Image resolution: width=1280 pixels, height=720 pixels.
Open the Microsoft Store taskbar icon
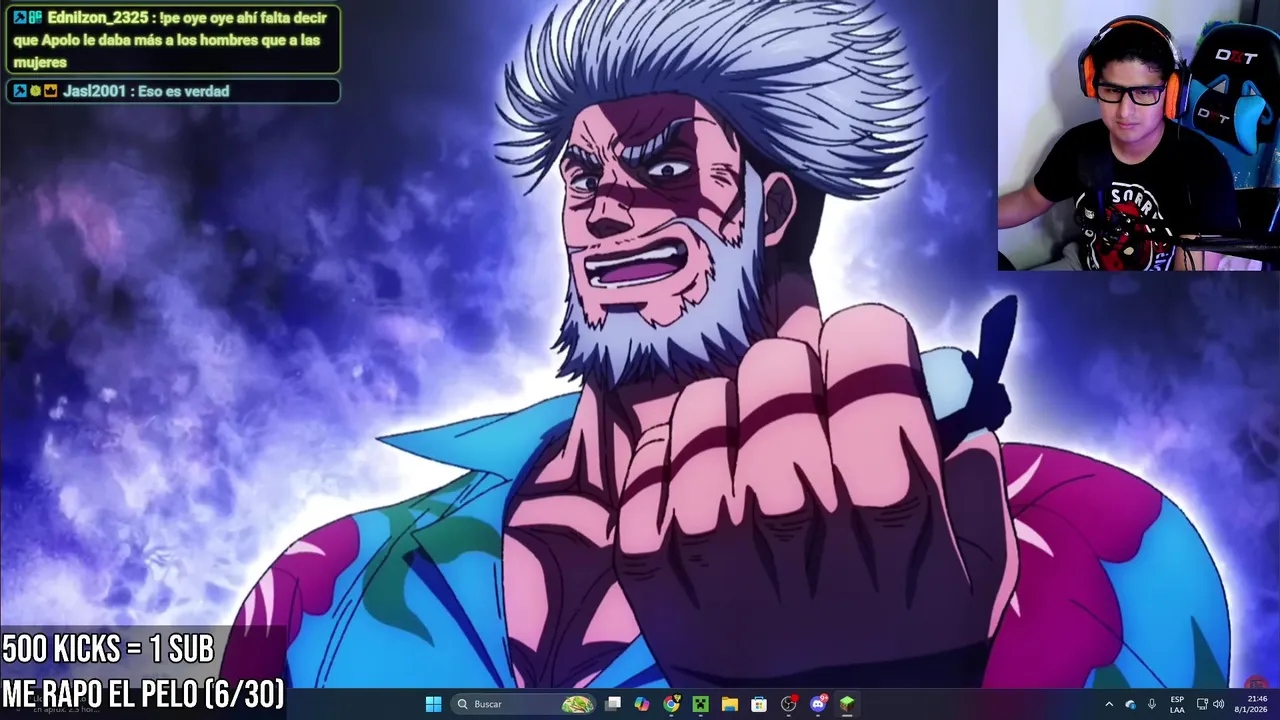pos(759,704)
